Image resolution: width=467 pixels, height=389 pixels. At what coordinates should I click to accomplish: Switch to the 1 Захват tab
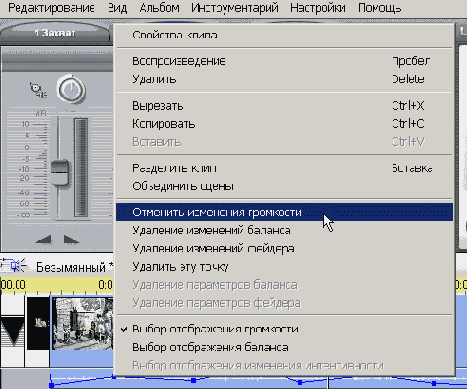(55, 33)
